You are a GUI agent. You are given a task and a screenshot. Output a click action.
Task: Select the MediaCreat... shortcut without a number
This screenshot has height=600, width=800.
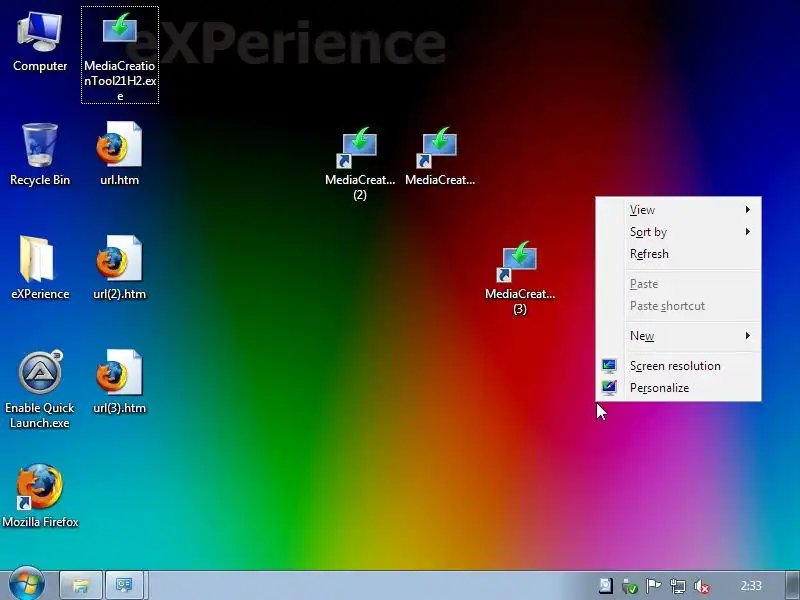(440, 157)
